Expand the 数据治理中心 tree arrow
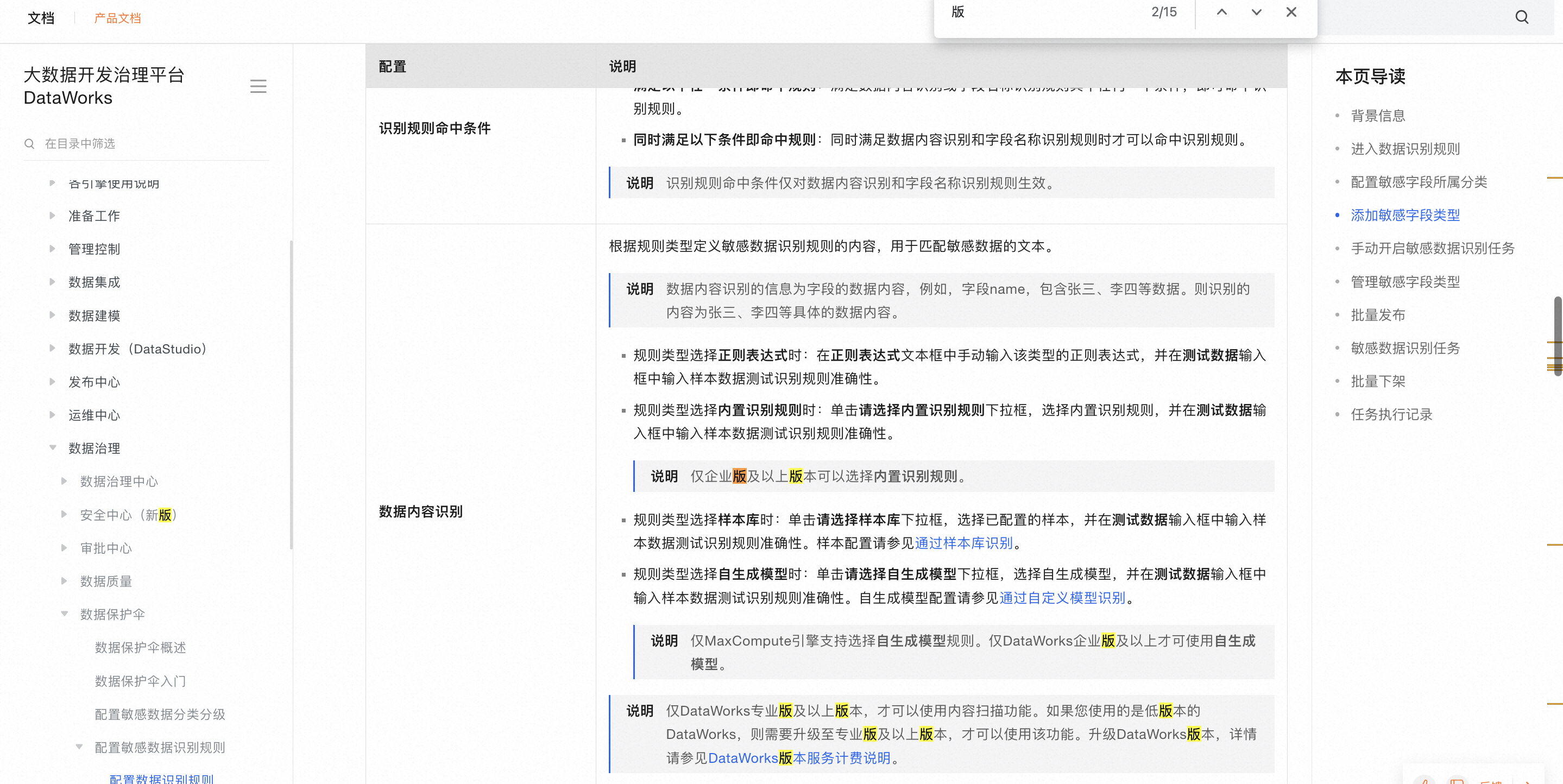This screenshot has height=784, width=1563. pyautogui.click(x=64, y=481)
